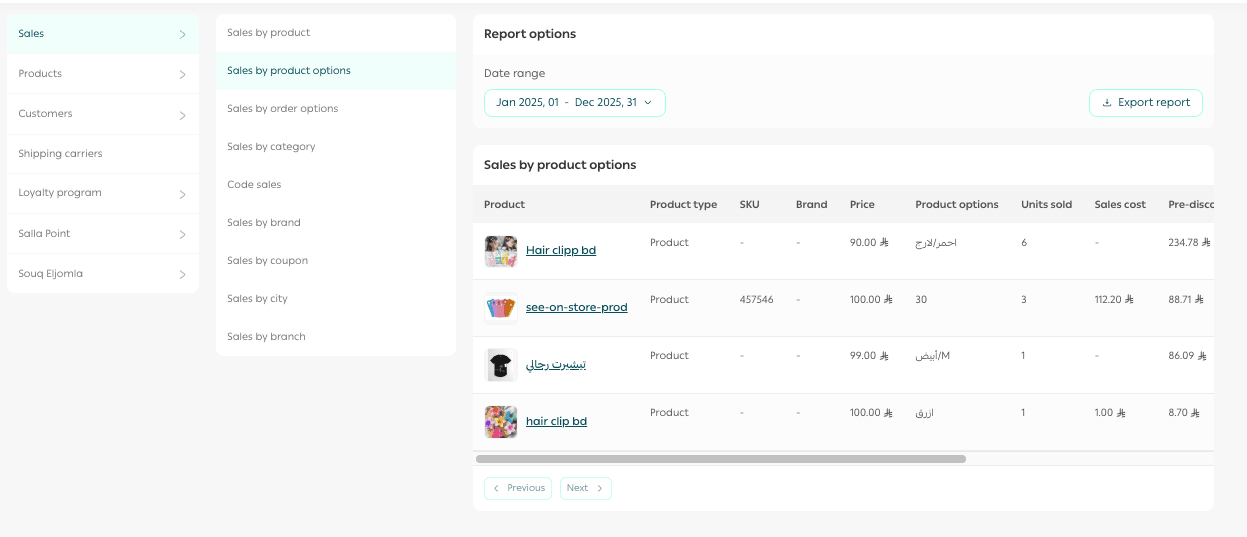Click the horizontal table scrollbar
This screenshot has width=1247, height=537.
coord(720,459)
